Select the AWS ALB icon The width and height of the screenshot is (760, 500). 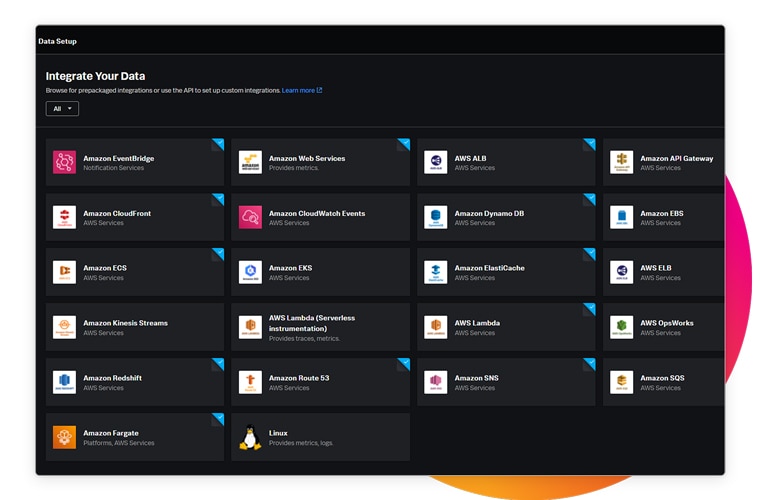tap(436, 162)
